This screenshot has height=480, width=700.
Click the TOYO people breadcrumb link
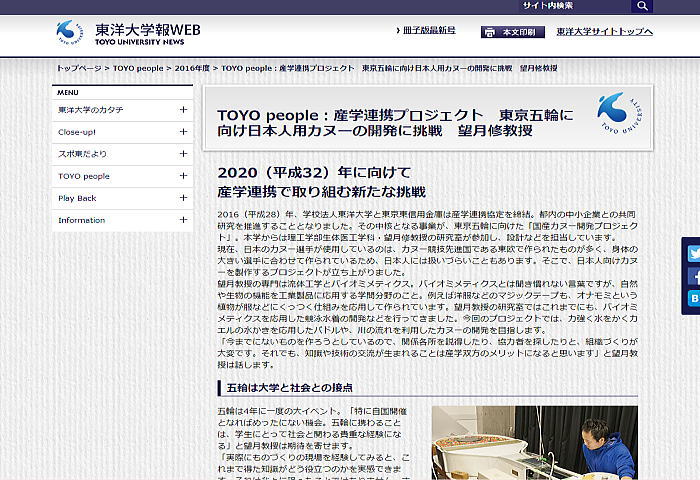pyautogui.click(x=138, y=68)
